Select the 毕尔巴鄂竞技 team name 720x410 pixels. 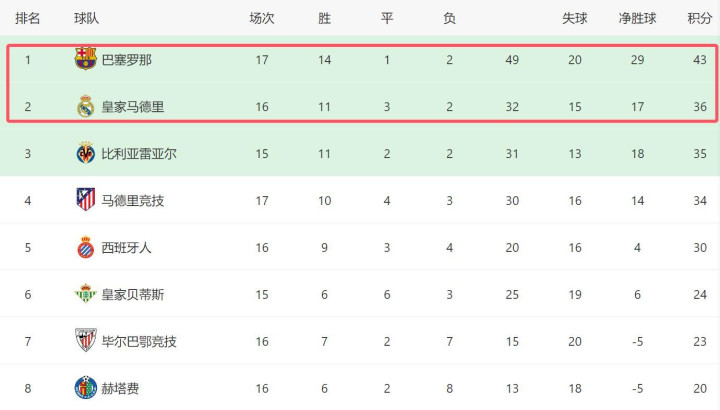(x=139, y=342)
